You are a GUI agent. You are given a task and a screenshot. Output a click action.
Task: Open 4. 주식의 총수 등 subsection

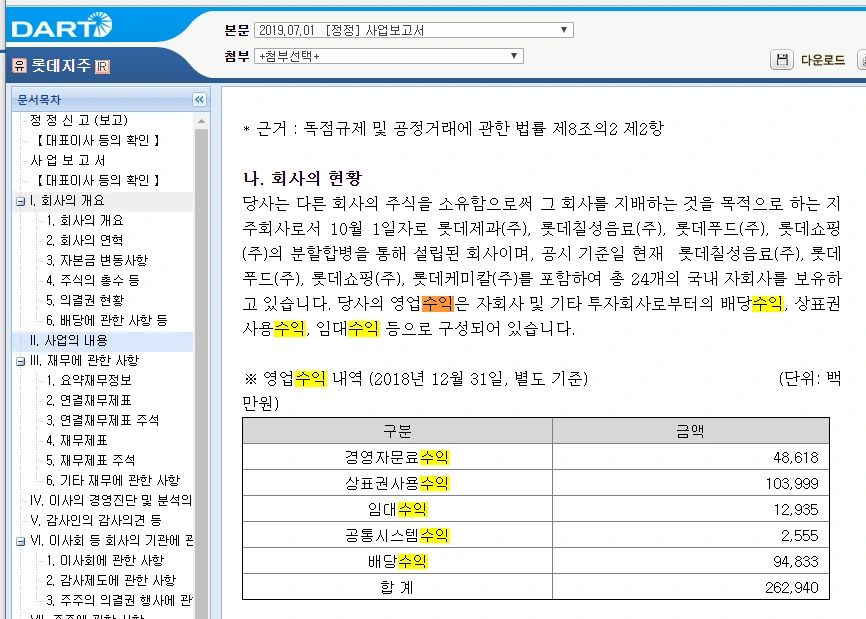[93, 281]
